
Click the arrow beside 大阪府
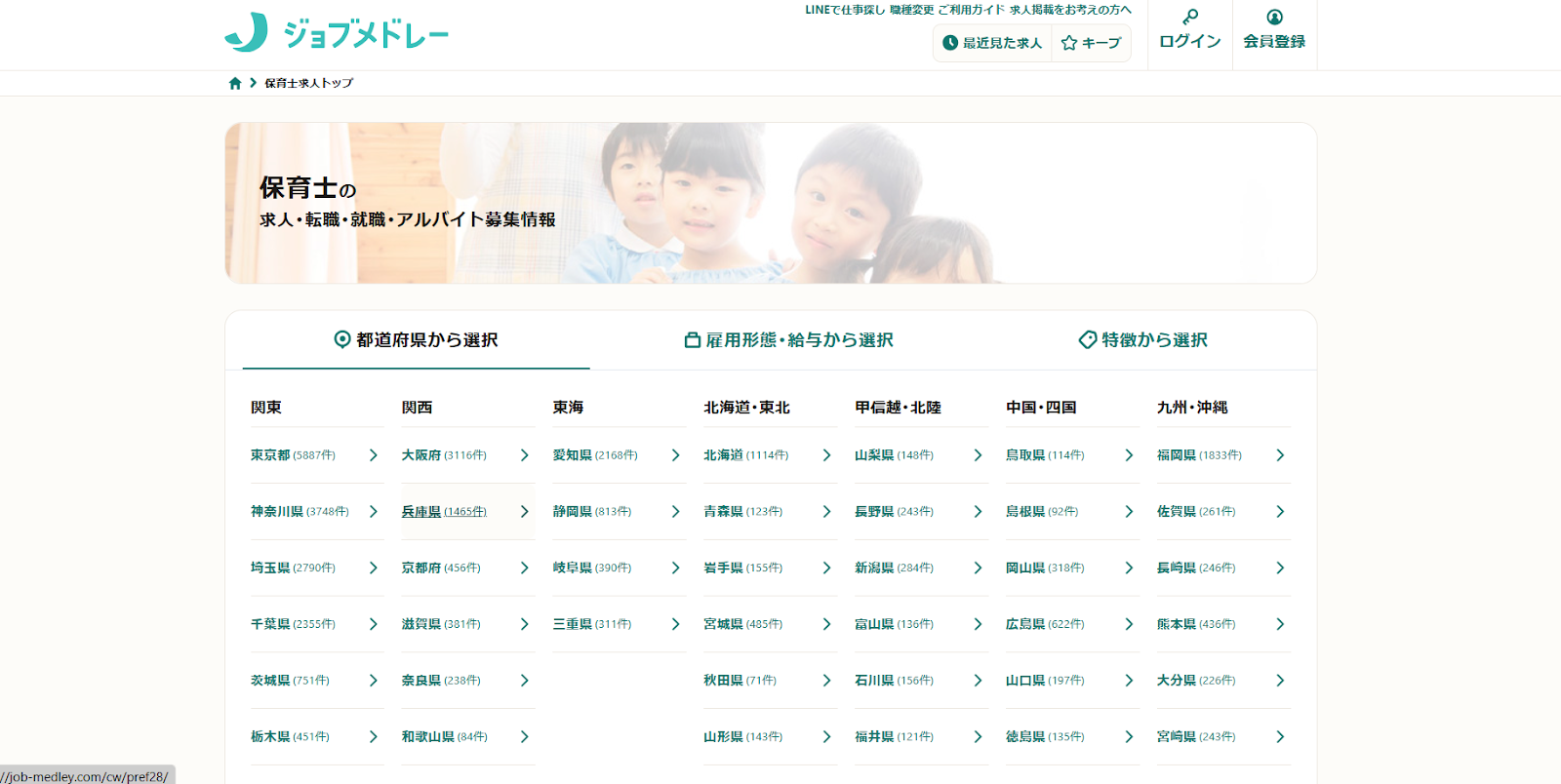tap(524, 455)
